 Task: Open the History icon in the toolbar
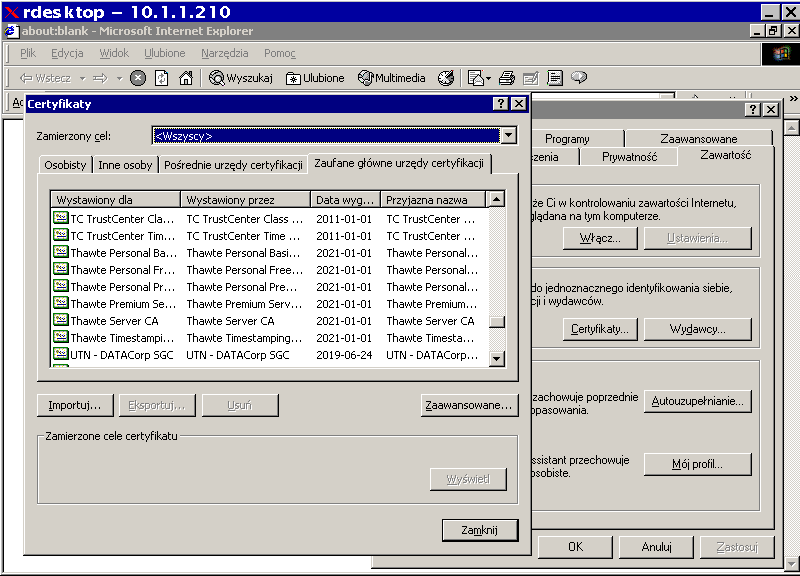(x=446, y=78)
